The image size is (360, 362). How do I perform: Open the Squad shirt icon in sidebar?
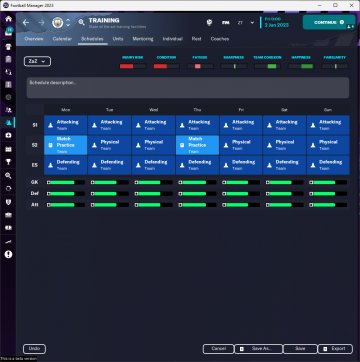(8, 46)
